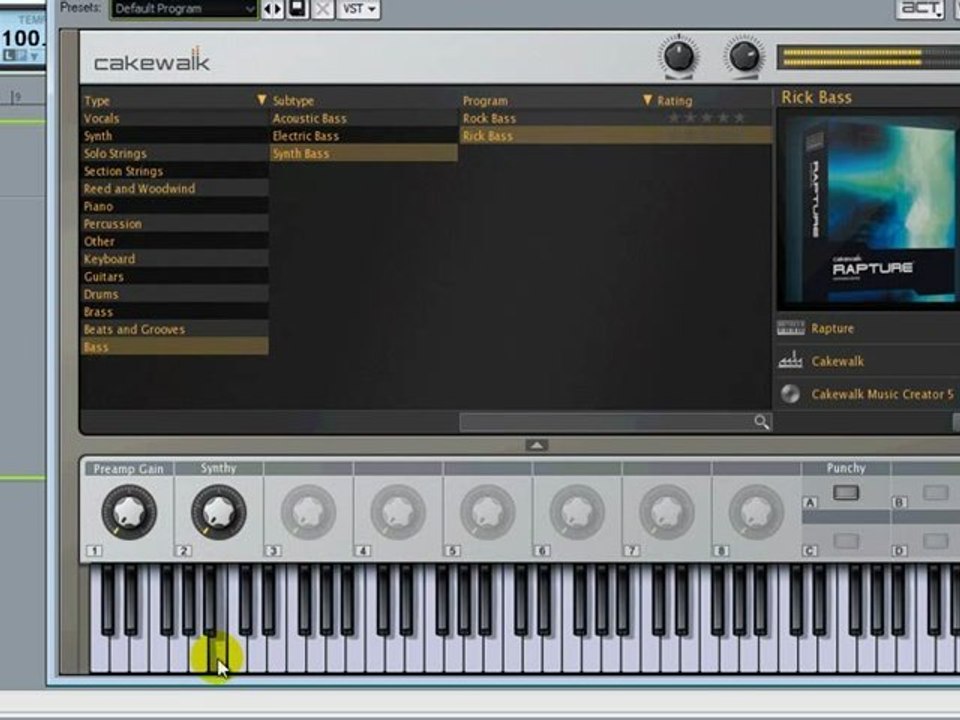Image resolution: width=960 pixels, height=720 pixels.
Task: Click the Rating column sort arrow
Action: 647,100
